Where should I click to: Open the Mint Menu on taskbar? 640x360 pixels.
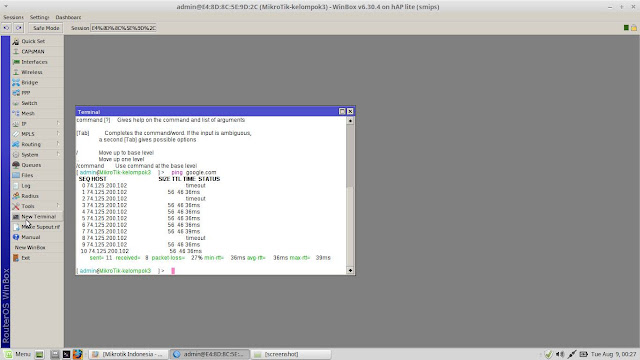pyautogui.click(x=17, y=354)
